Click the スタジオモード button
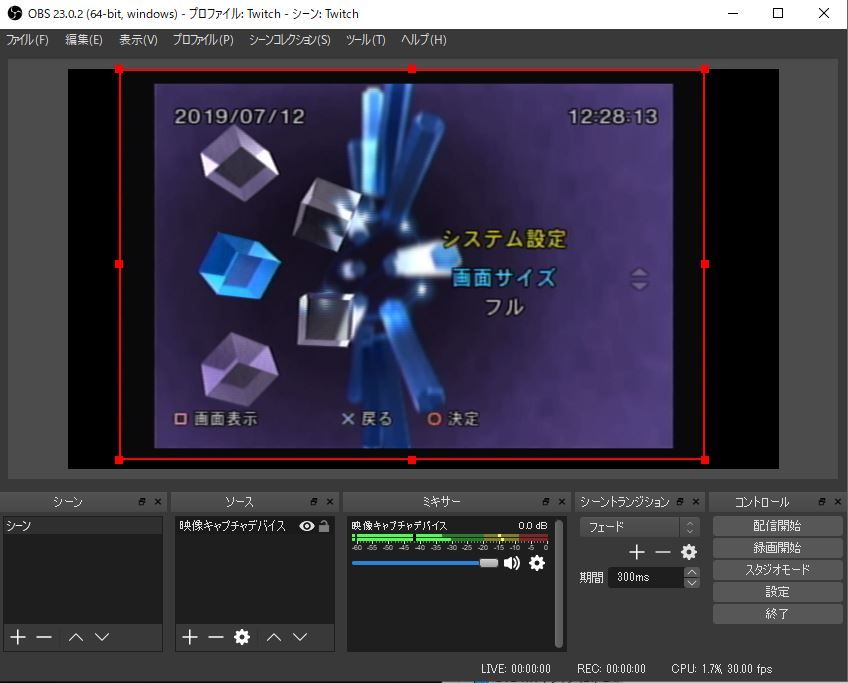 coord(777,569)
